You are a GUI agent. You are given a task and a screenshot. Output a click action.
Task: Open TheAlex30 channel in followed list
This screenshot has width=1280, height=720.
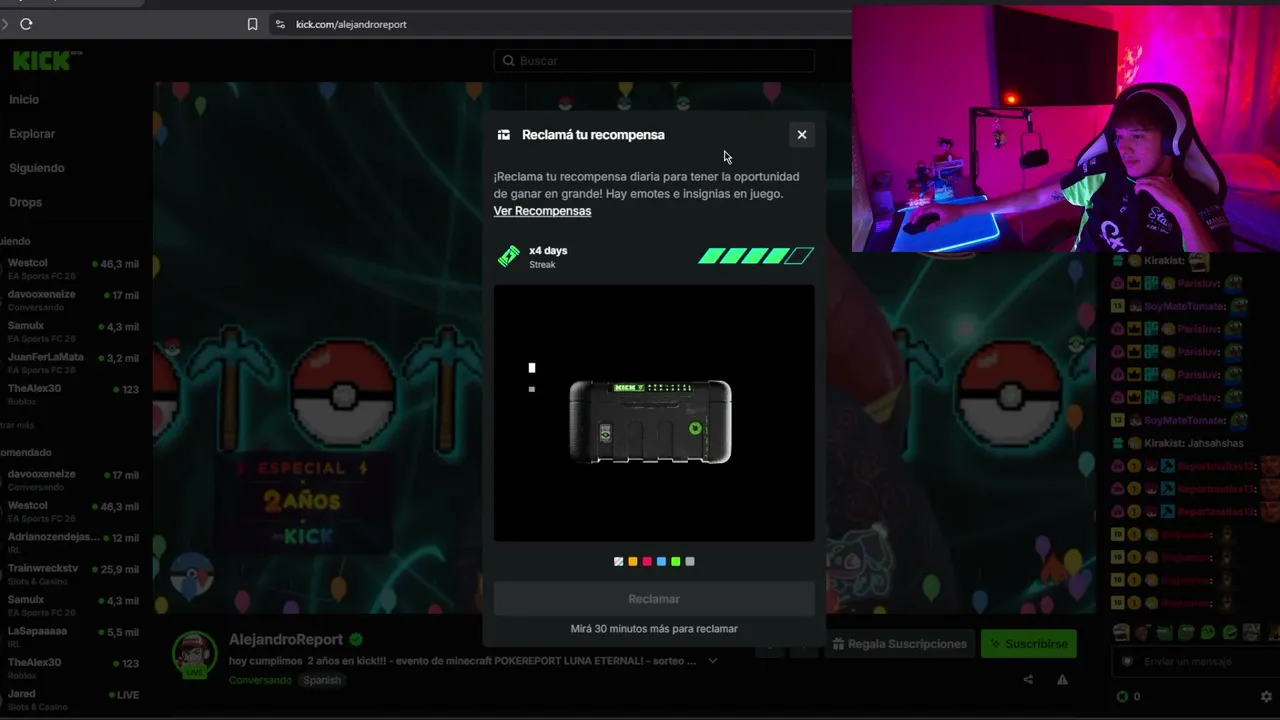[72, 393]
